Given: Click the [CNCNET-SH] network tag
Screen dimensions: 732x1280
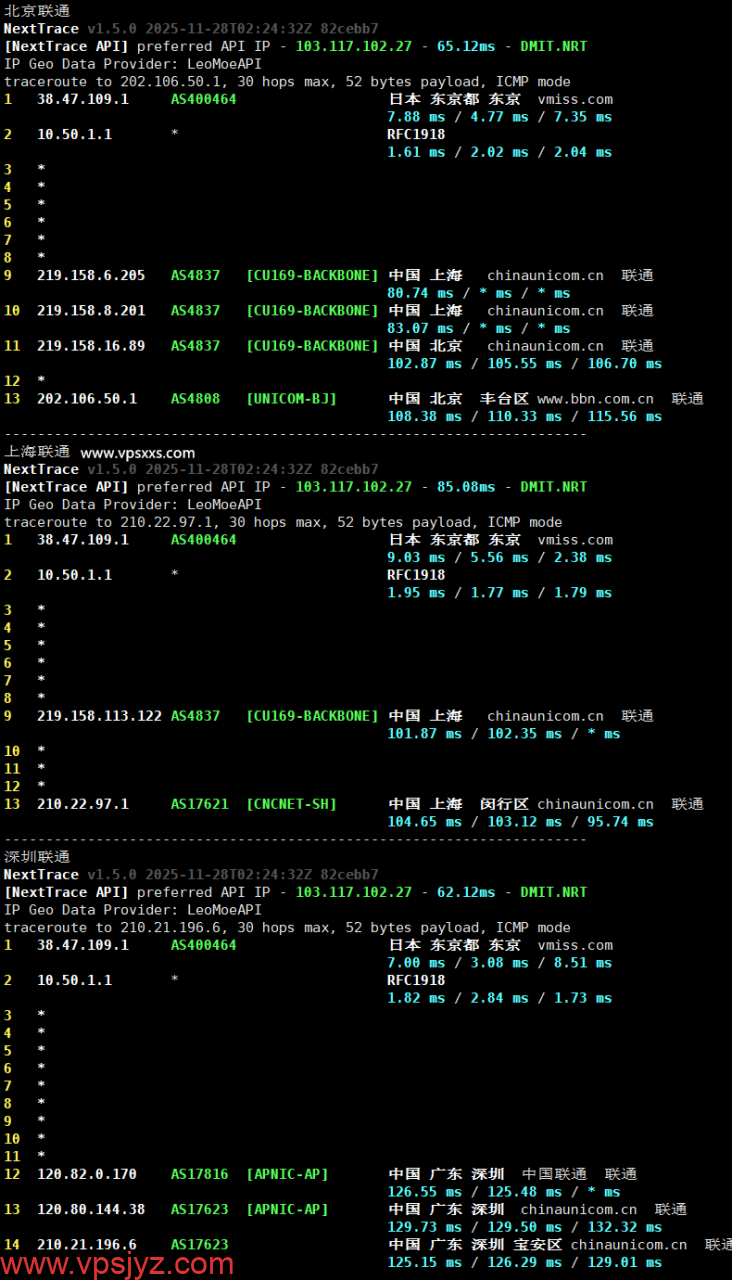Looking at the screenshot, I should coord(291,804).
